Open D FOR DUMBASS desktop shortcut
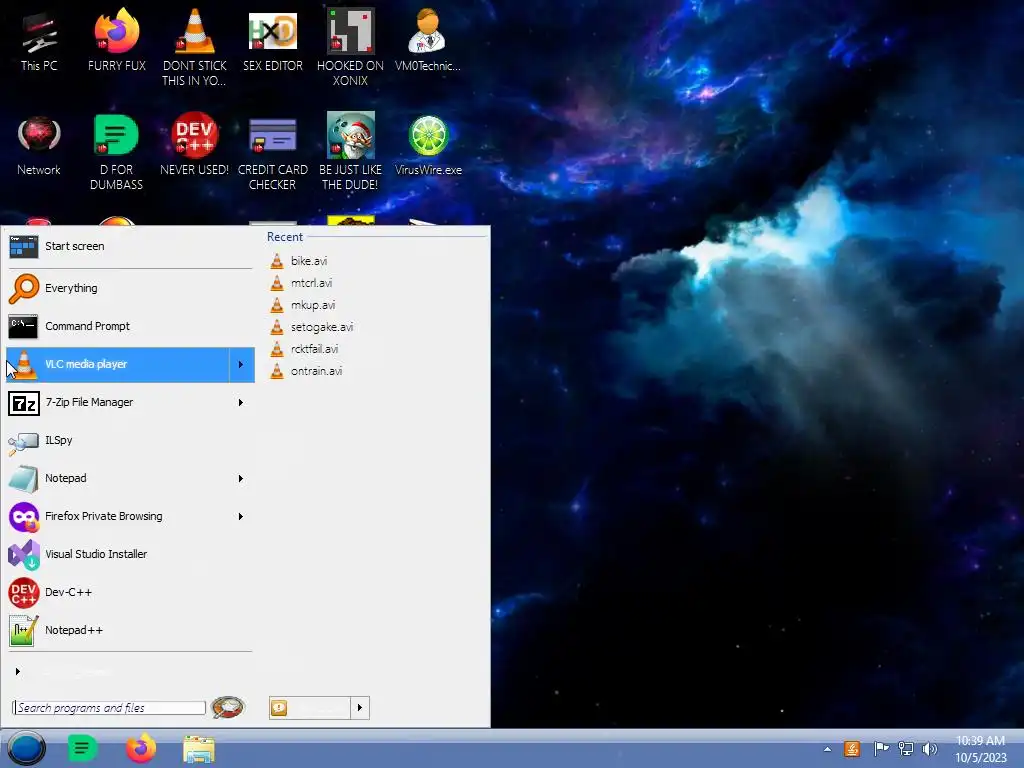 116,153
